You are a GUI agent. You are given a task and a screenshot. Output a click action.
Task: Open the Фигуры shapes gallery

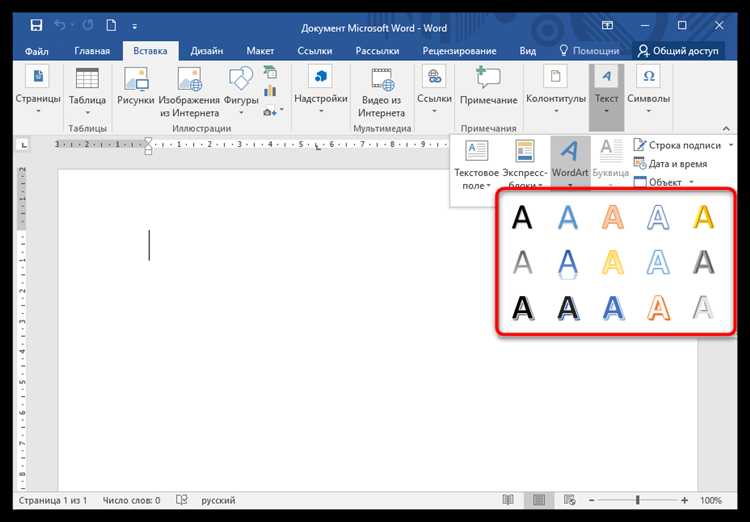(241, 92)
